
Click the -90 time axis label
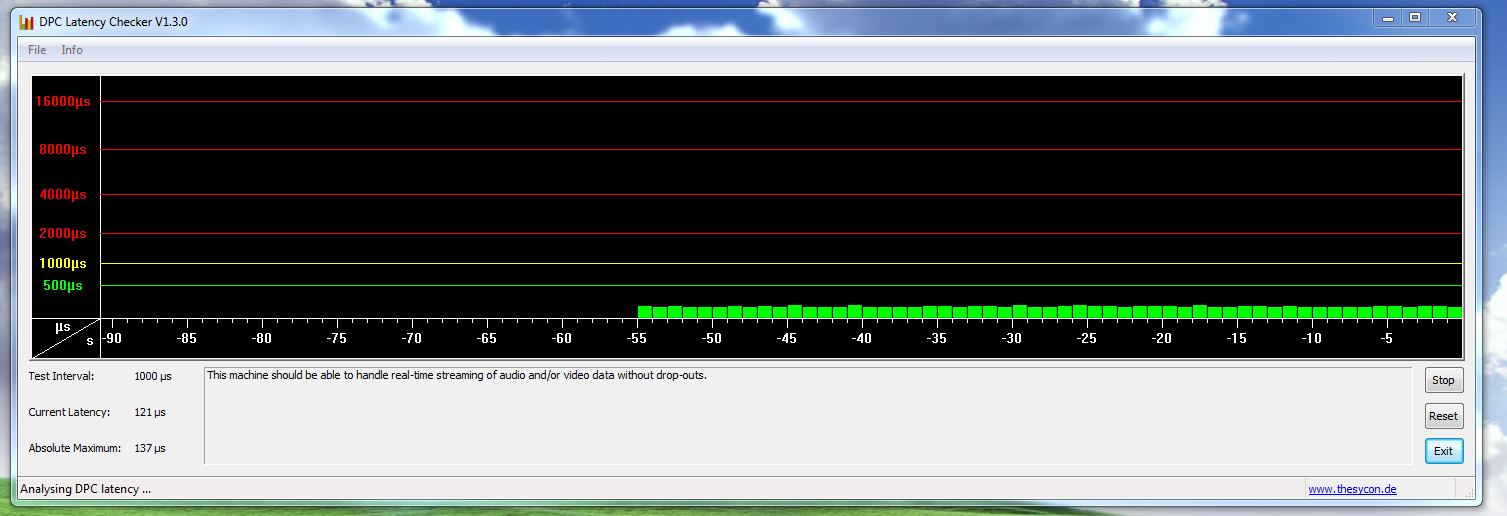pos(111,339)
